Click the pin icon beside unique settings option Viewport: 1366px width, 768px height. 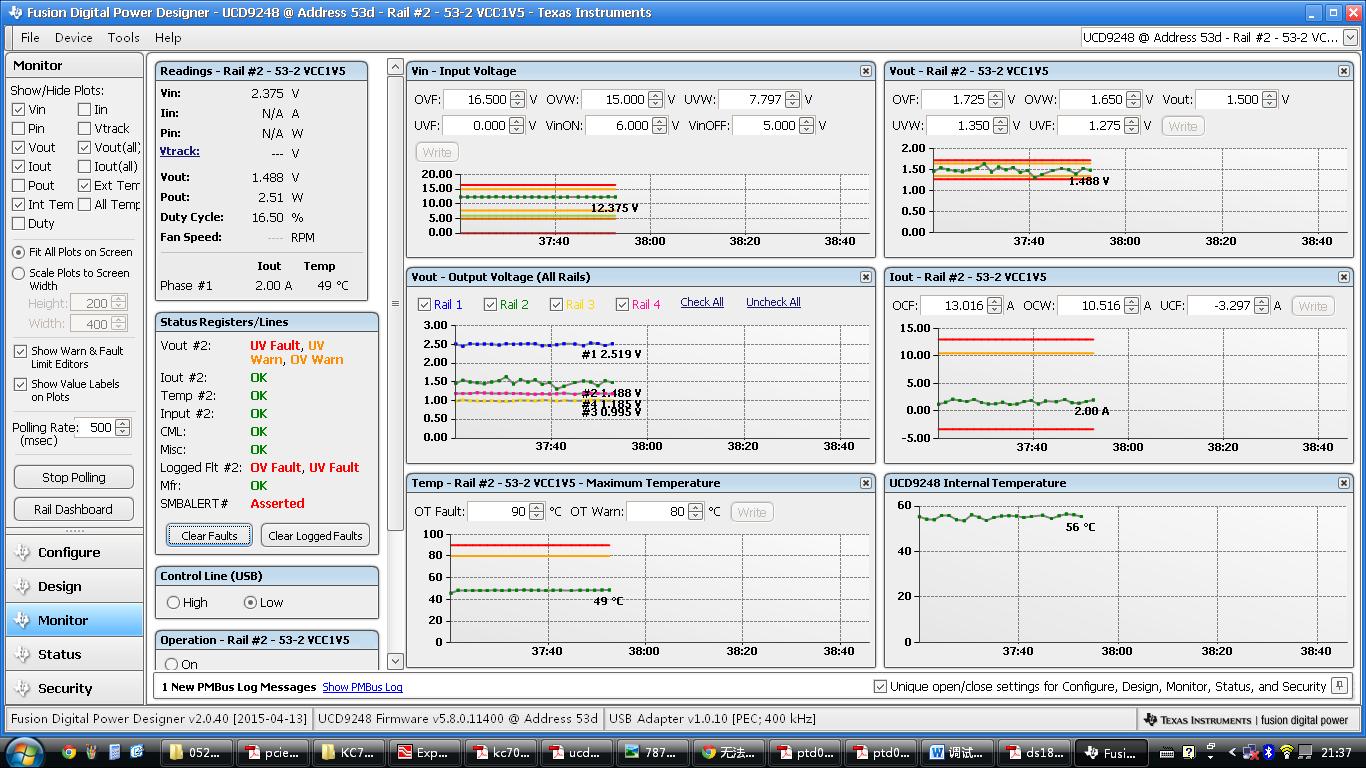(1340, 686)
